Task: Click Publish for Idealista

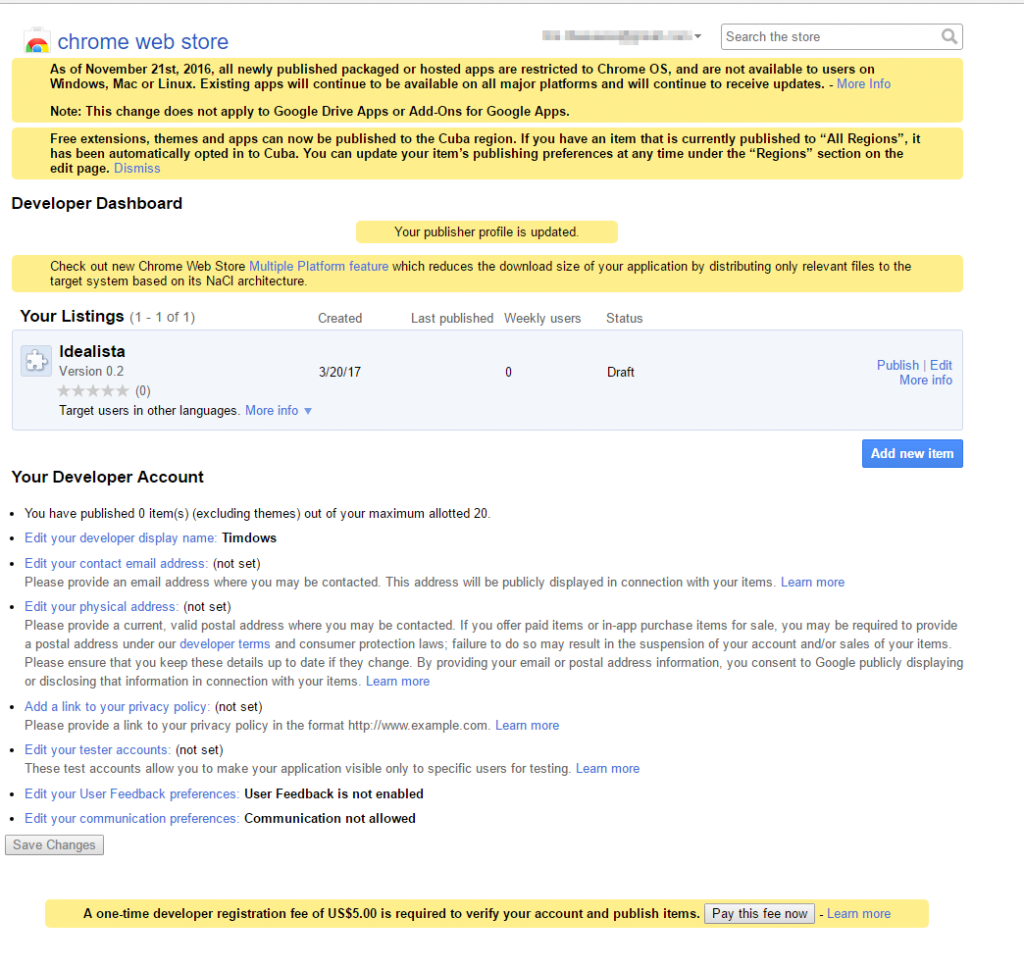Action: (897, 365)
